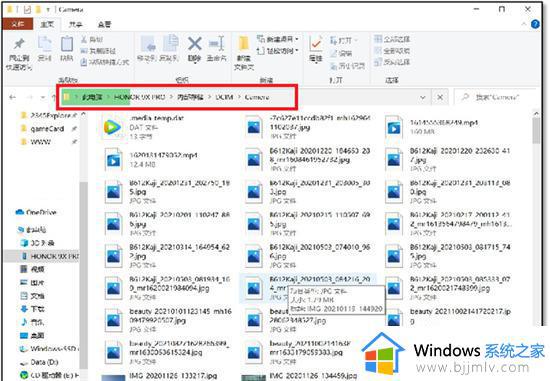
Task: Click the X button beside address bar
Action: tap(440, 97)
